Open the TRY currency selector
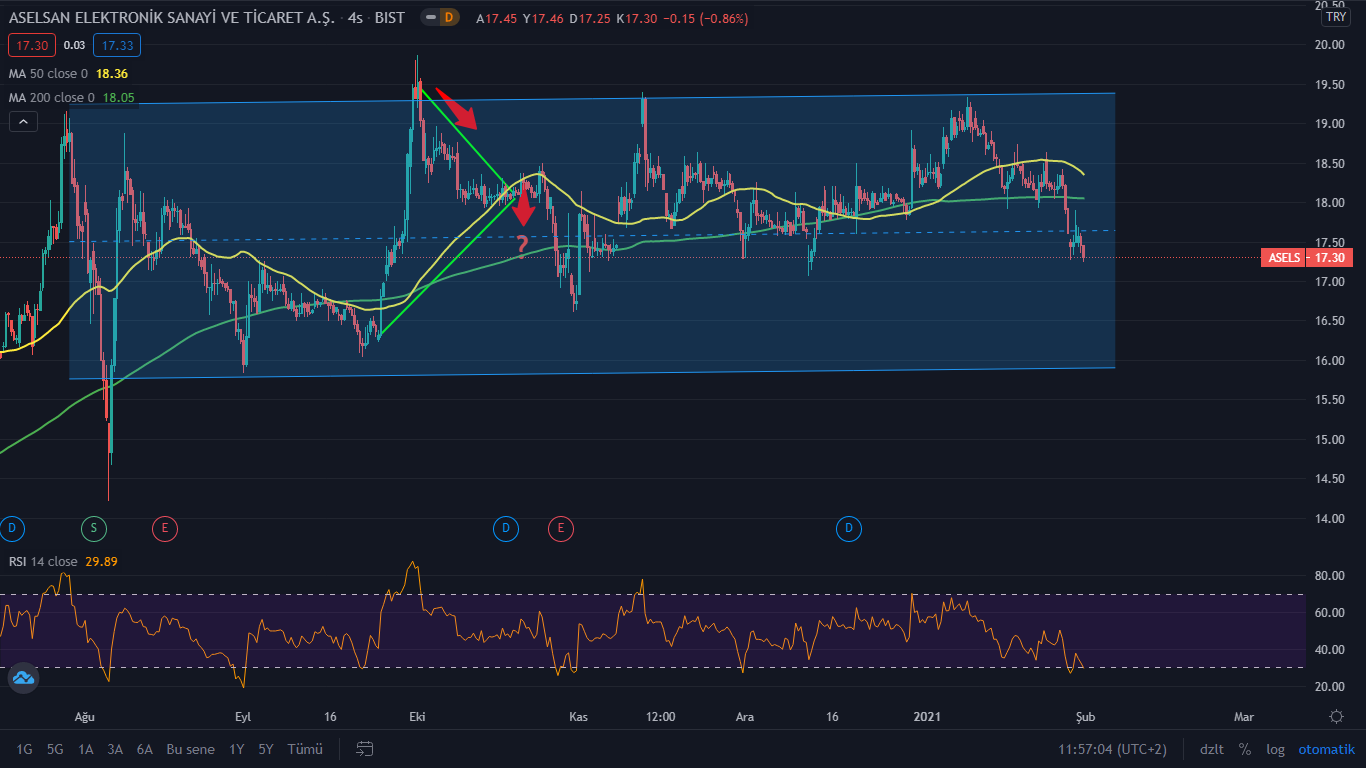 tap(1335, 17)
